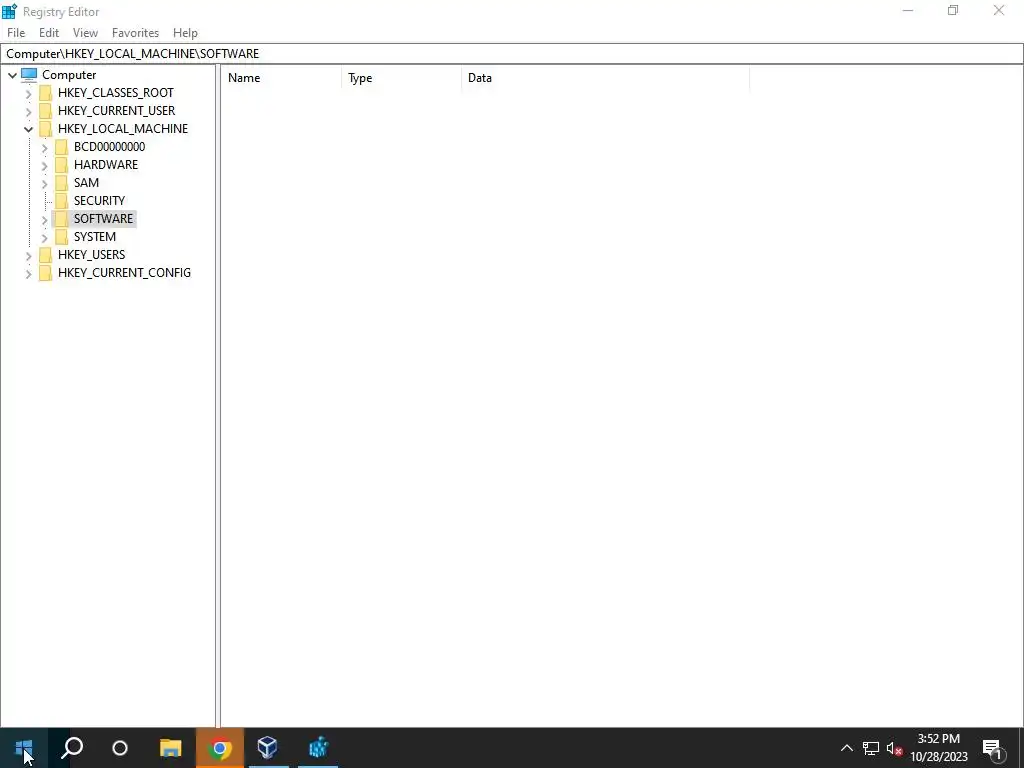Select the SOFTWARE label

point(103,218)
